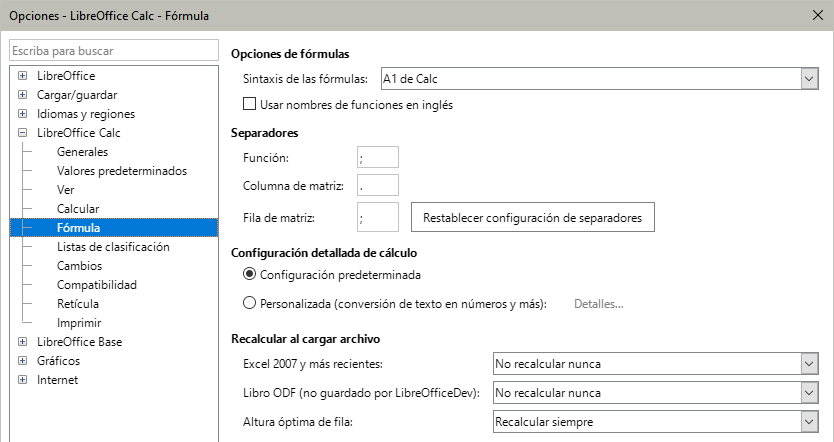This screenshot has height=442, width=834.
Task: Open the Calcular options page
Action: (78, 209)
